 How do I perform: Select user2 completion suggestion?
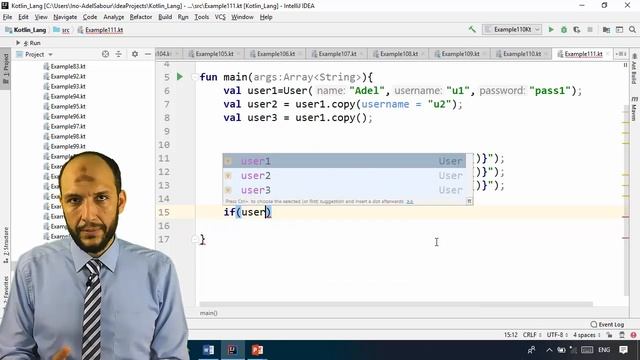click(344, 176)
